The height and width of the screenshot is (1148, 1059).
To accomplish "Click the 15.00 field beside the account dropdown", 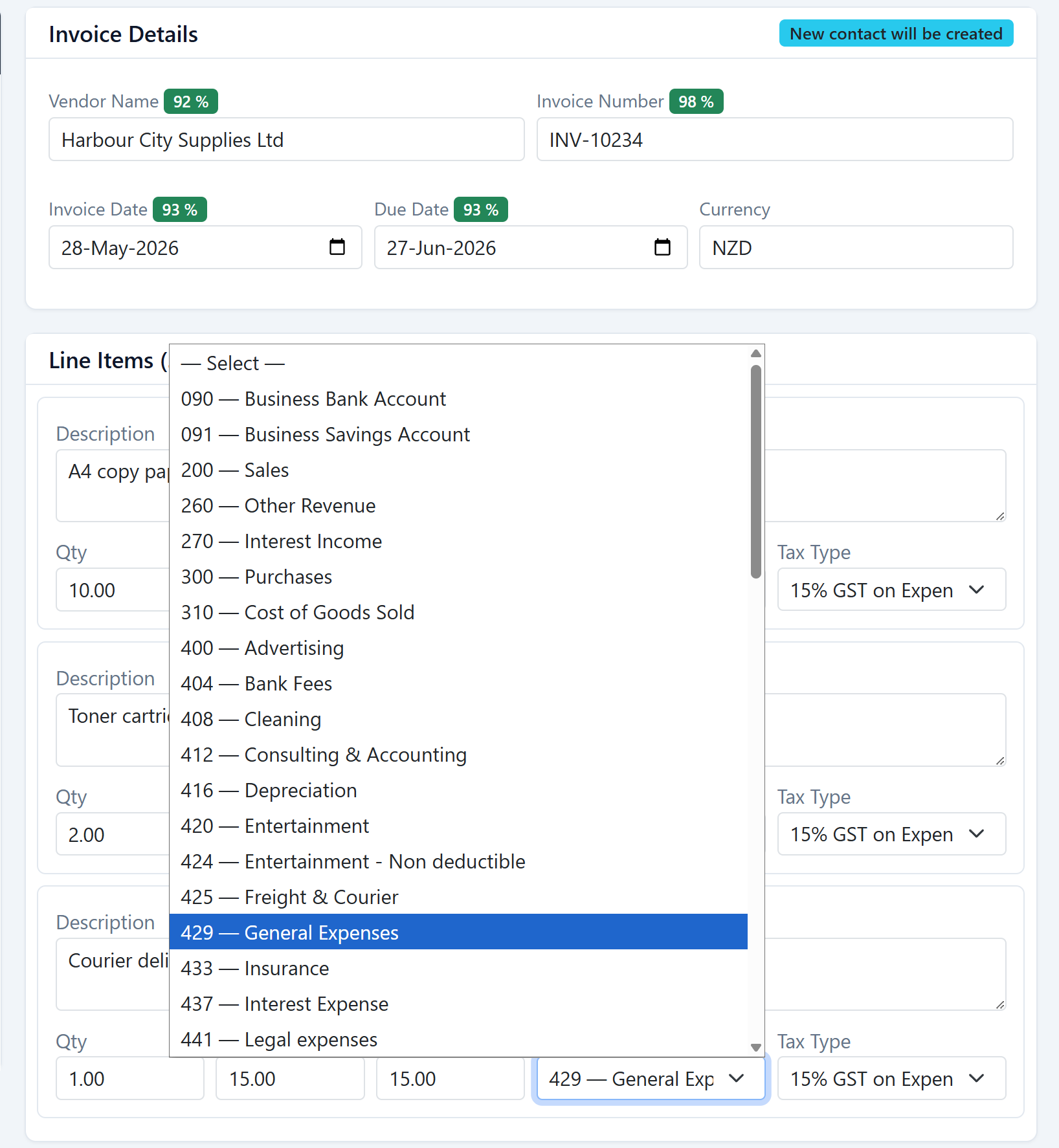I will coord(451,1078).
